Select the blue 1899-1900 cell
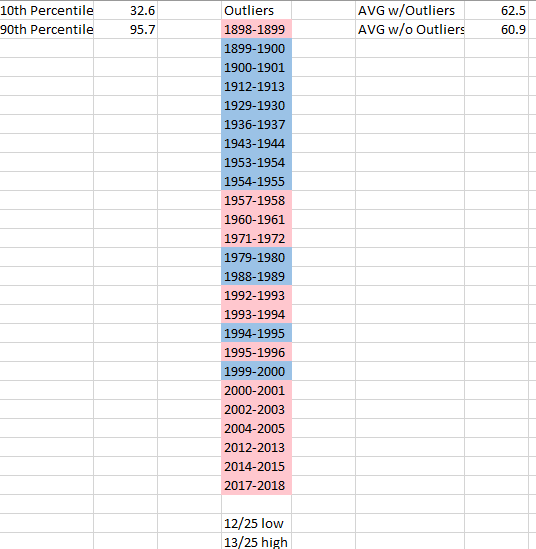 tap(256, 48)
